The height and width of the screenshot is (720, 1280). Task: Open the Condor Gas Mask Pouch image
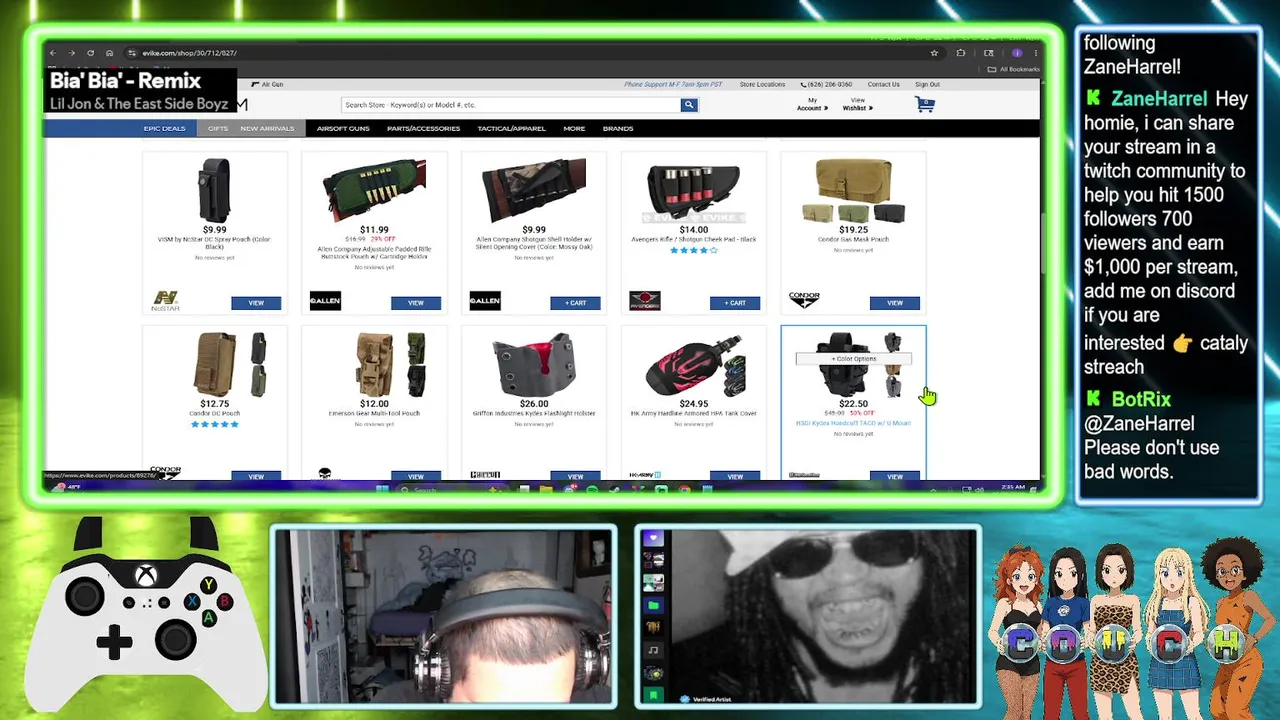[x=854, y=191]
